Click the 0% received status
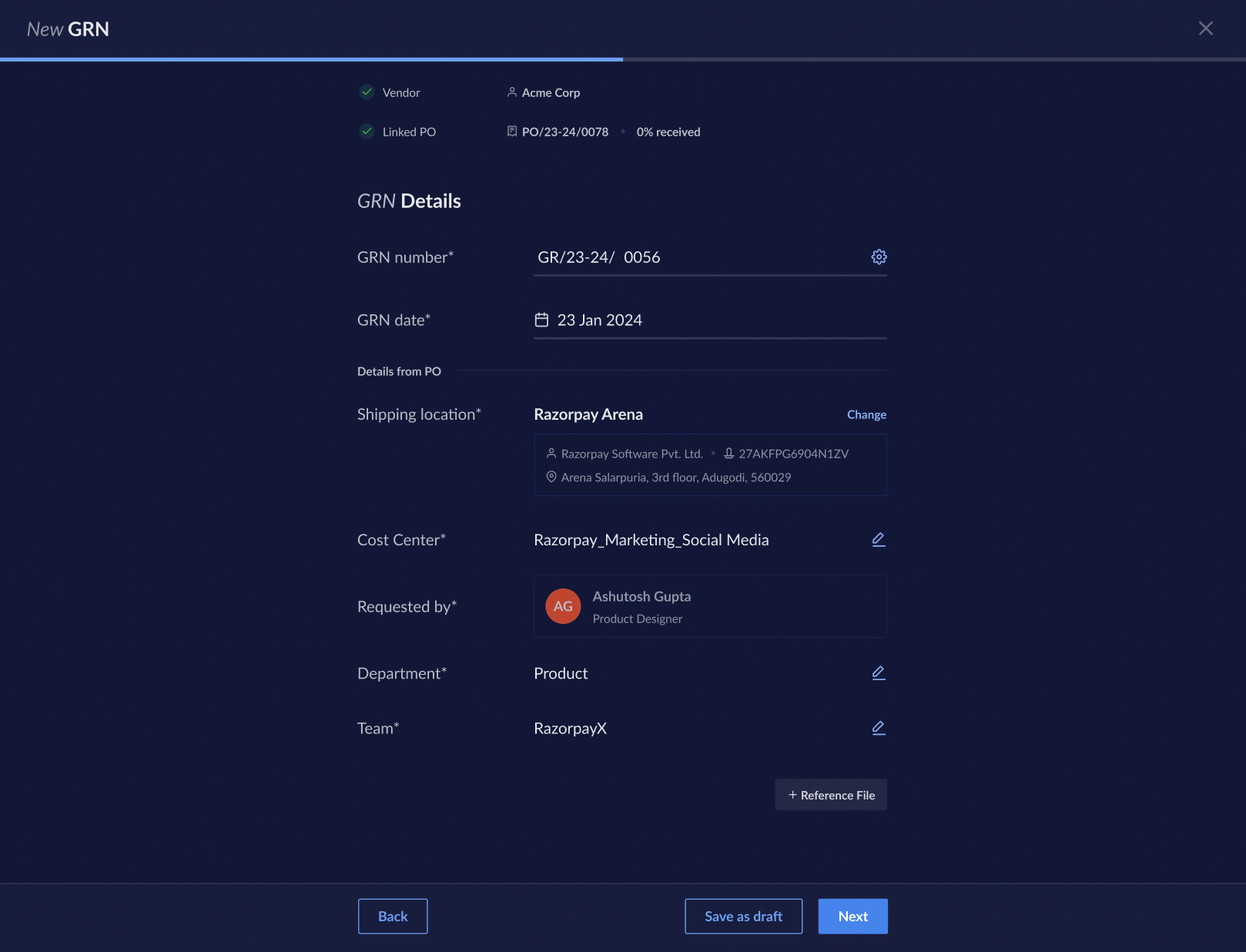The image size is (1246, 952). click(668, 132)
